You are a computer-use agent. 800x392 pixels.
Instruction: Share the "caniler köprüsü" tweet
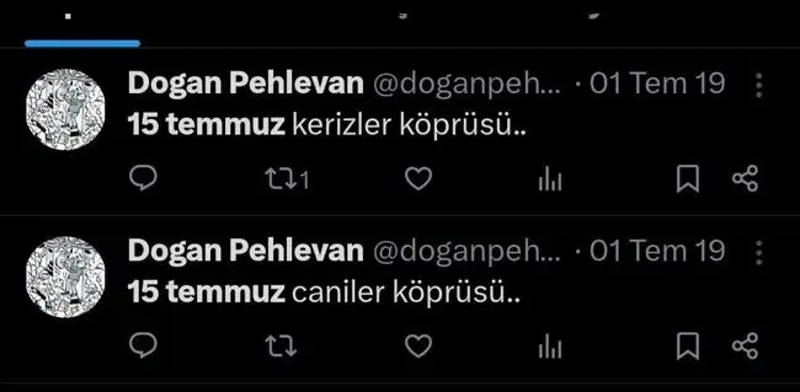coord(745,346)
